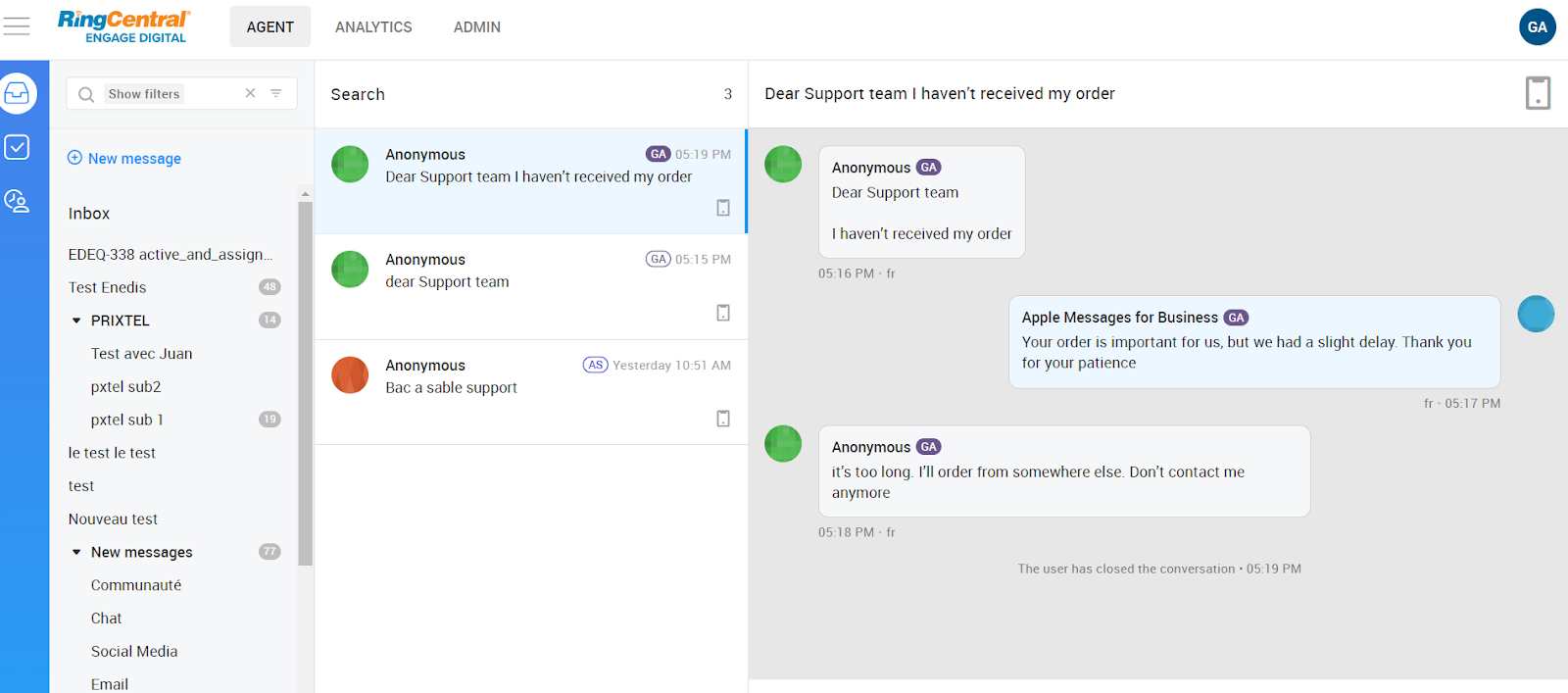1568x693 pixels.
Task: Click the conversation title in the header
Action: point(940,93)
